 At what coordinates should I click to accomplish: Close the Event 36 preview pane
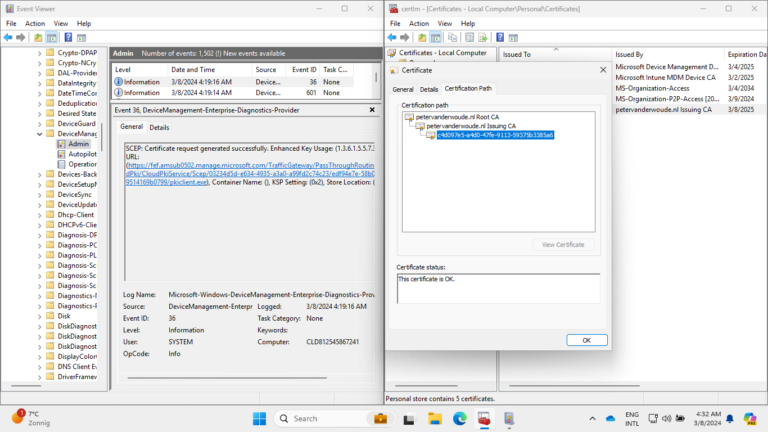pyautogui.click(x=372, y=109)
